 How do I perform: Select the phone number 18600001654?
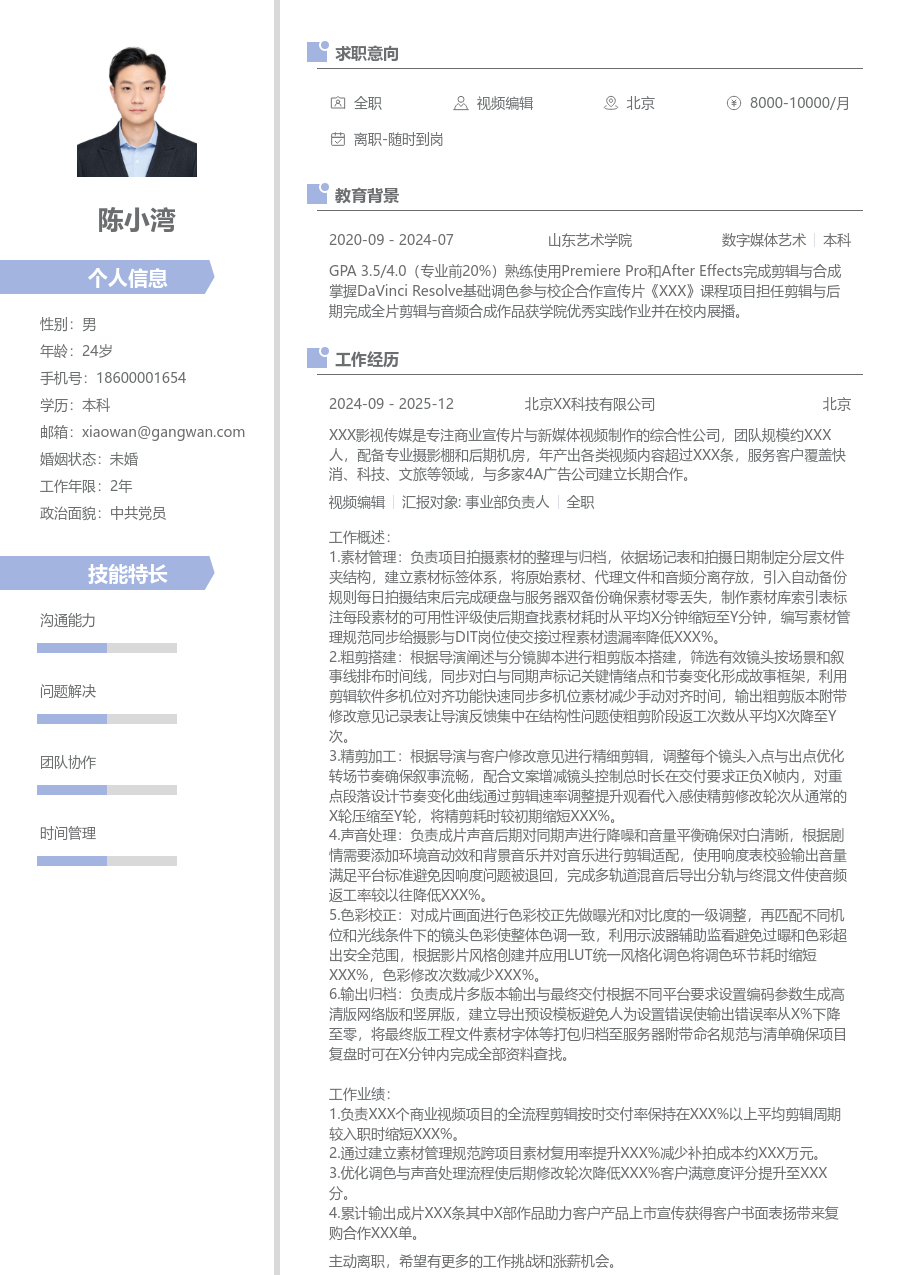[141, 378]
